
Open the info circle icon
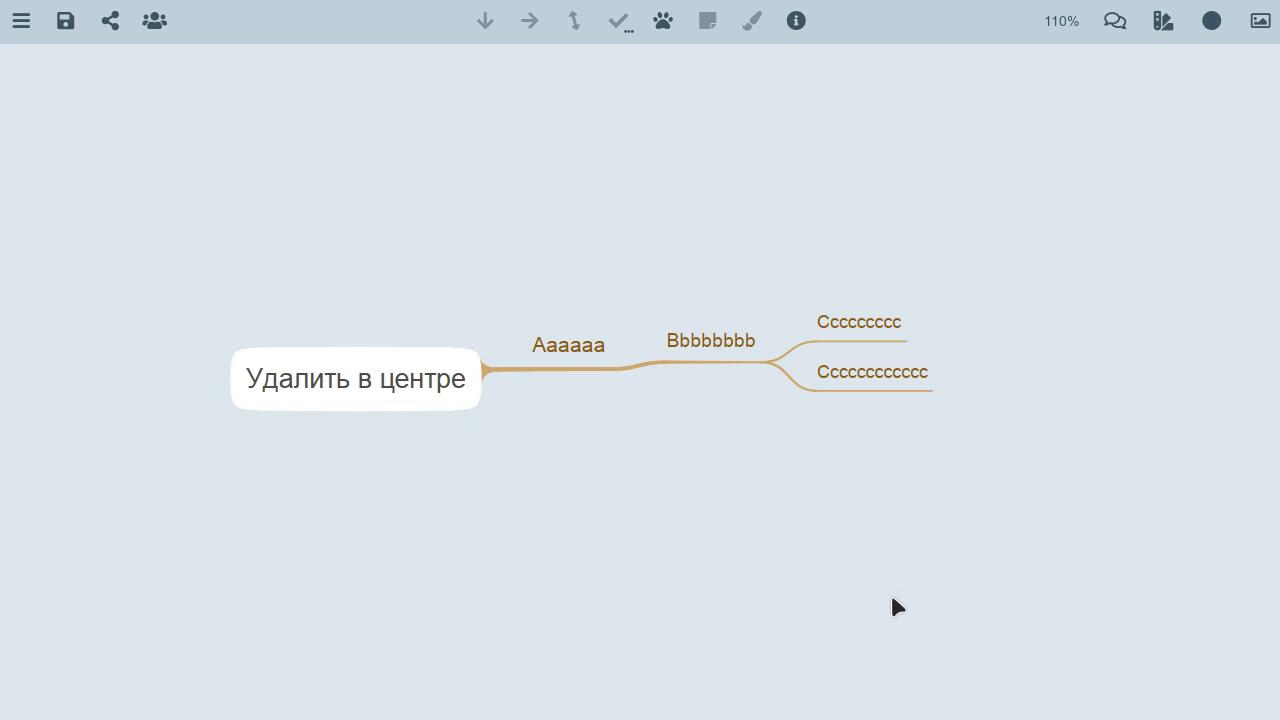click(x=796, y=21)
